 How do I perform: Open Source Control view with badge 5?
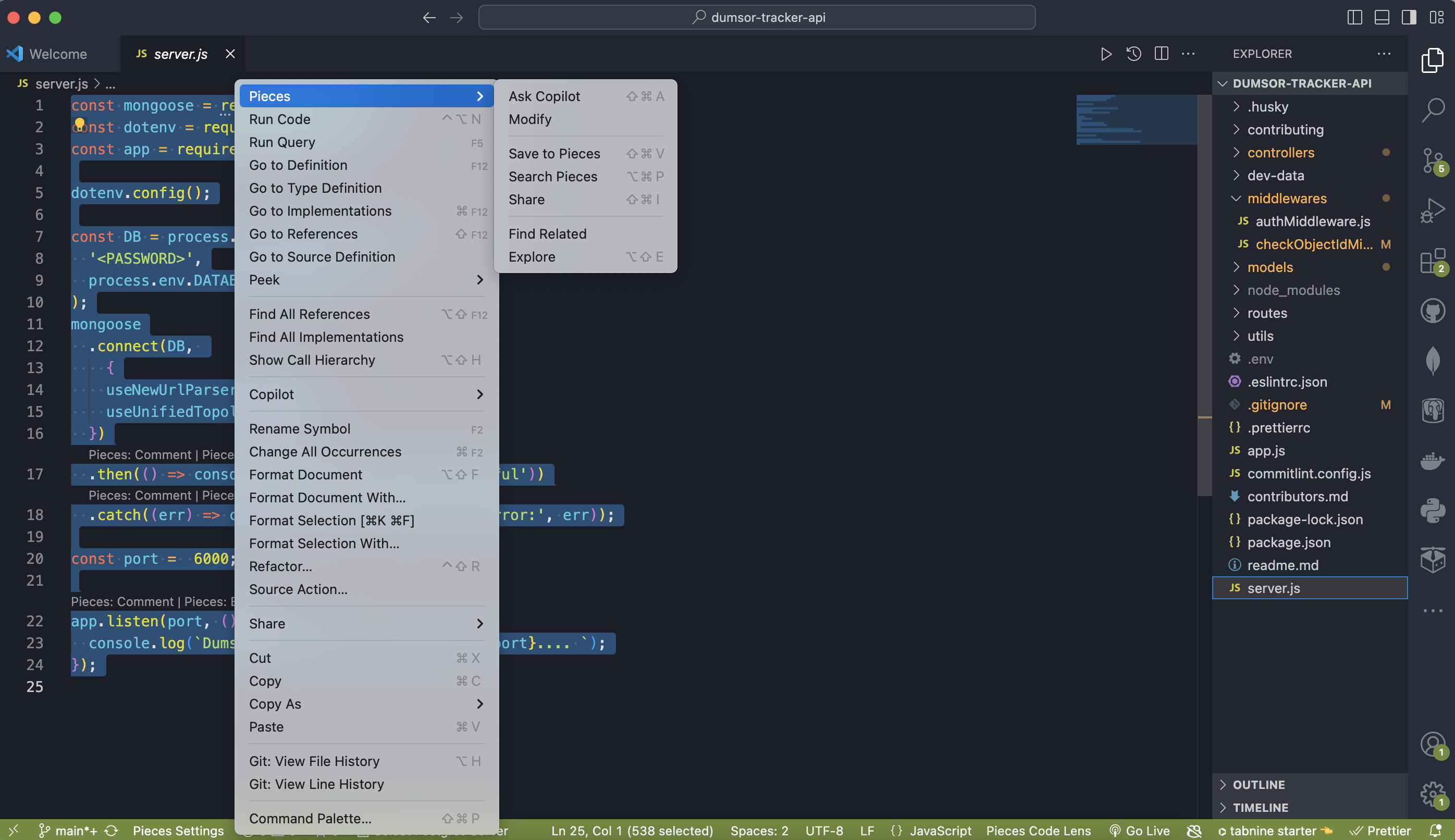[1433, 160]
